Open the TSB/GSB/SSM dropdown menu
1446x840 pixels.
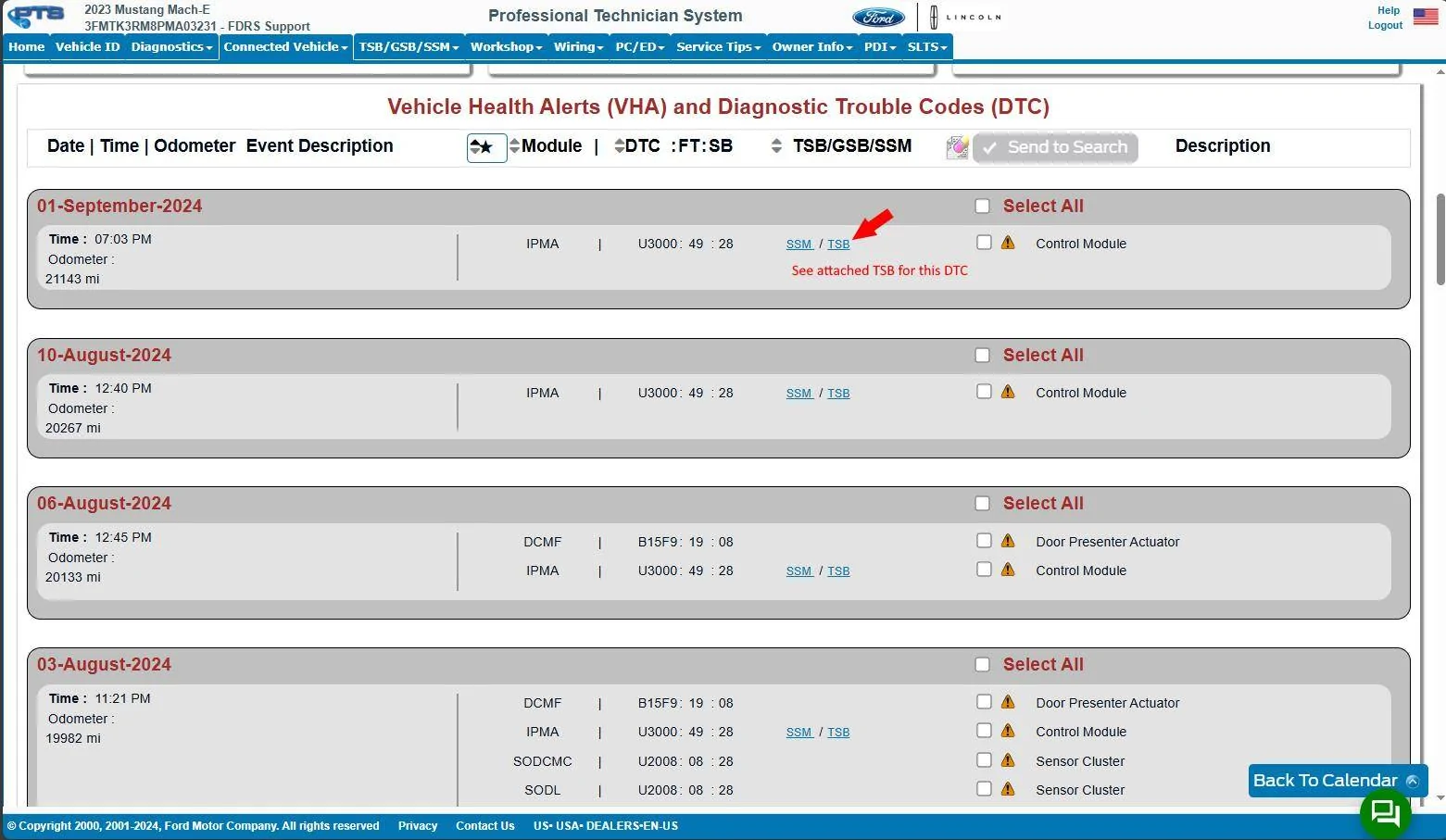click(x=409, y=47)
